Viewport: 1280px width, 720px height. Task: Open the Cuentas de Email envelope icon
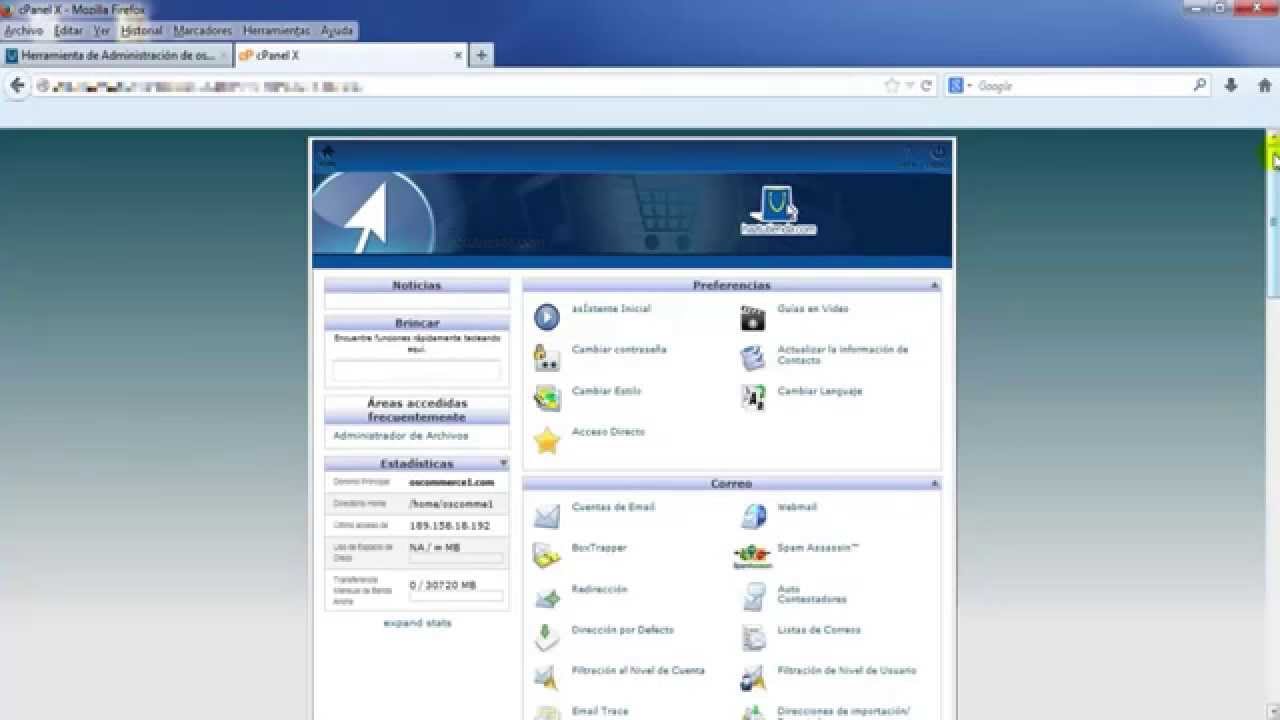click(547, 516)
